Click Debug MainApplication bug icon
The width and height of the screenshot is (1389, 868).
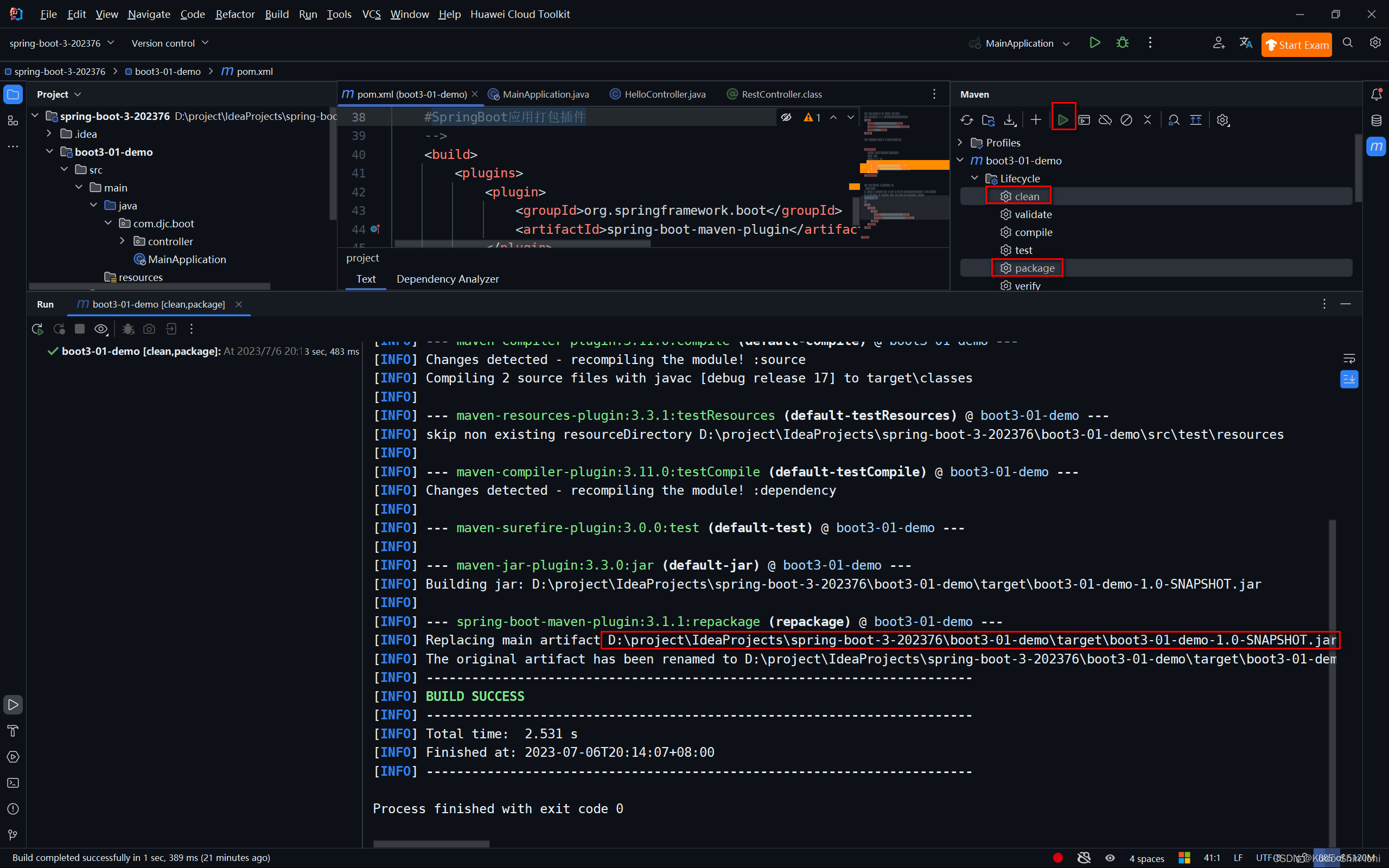pos(1122,43)
